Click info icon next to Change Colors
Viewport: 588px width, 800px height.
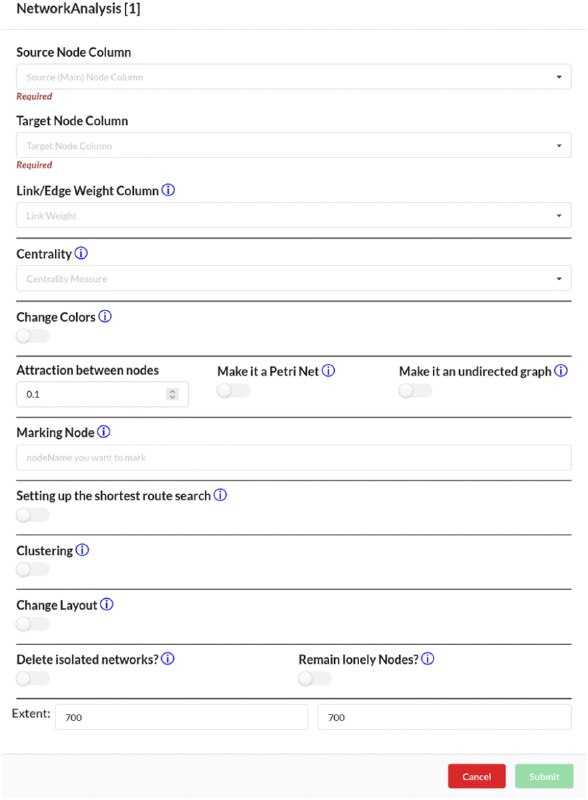(x=105, y=316)
